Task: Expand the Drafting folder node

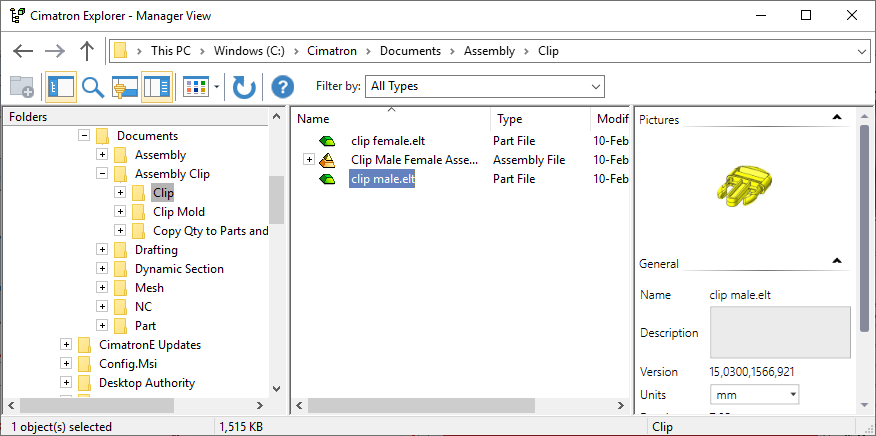Action: 102,250
